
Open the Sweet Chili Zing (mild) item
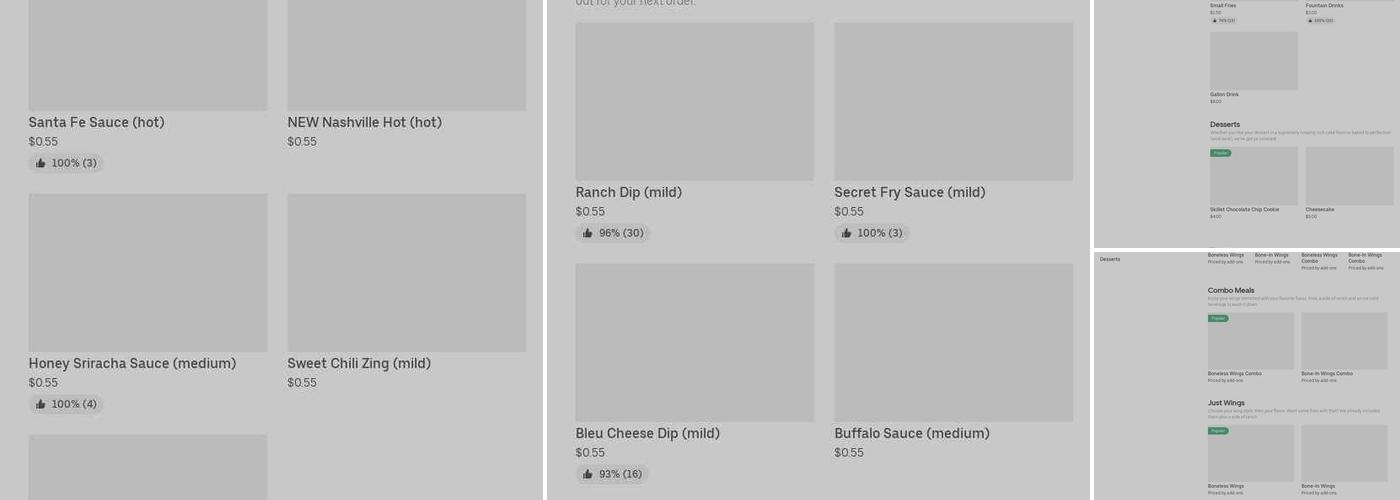tap(359, 363)
